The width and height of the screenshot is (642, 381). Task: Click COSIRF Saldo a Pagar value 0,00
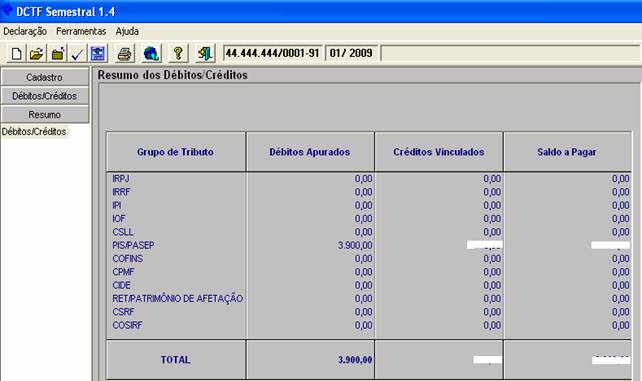tap(621, 325)
